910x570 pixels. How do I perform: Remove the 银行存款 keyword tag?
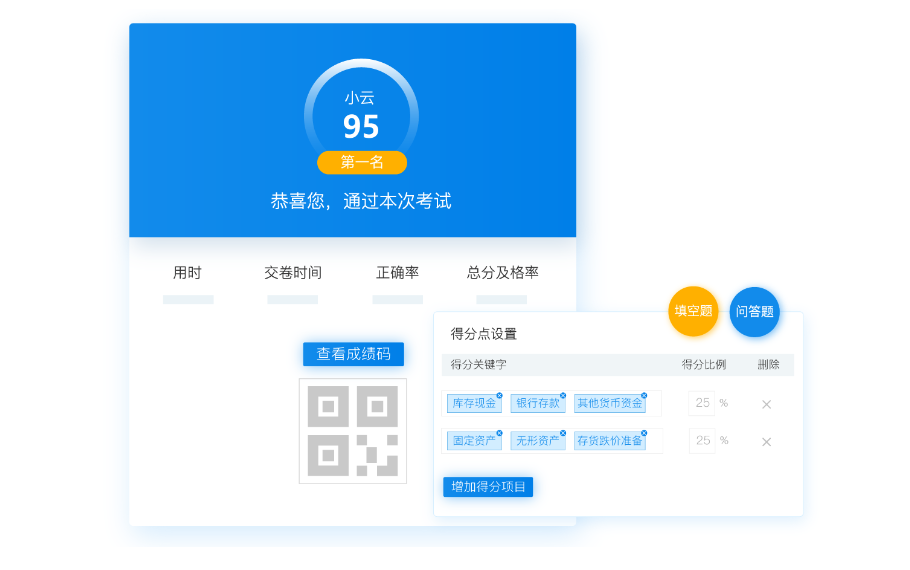tap(563, 396)
